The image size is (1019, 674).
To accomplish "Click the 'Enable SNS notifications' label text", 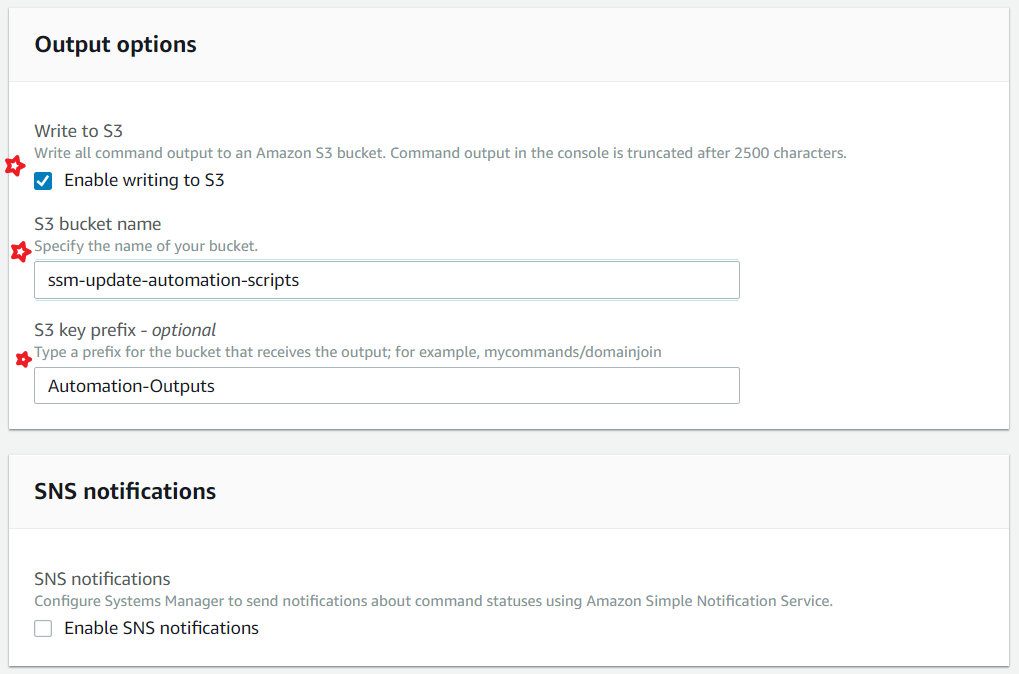I will [x=161, y=628].
